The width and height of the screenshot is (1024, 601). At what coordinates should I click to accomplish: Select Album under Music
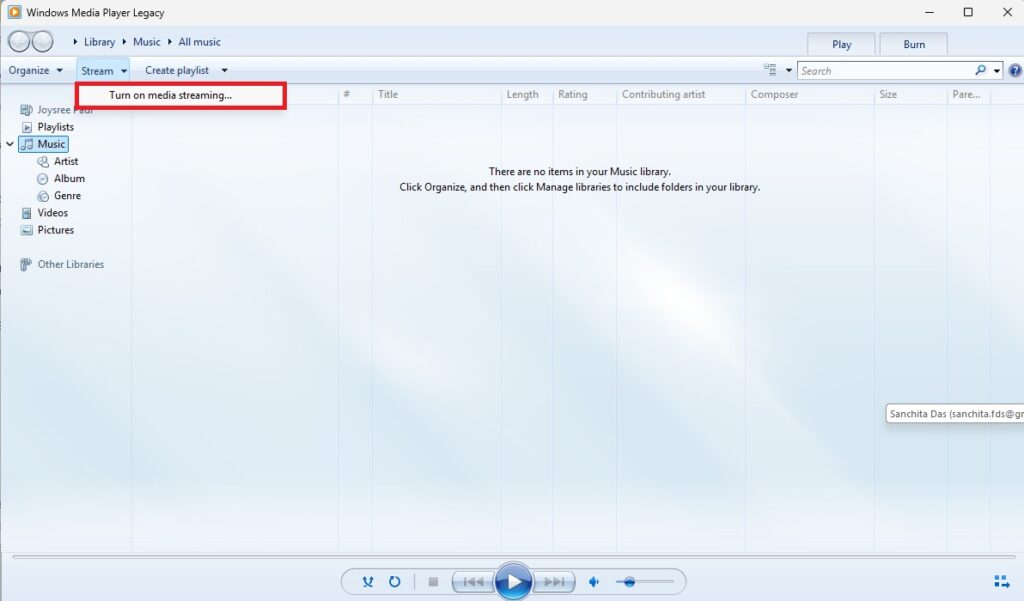[x=70, y=178]
